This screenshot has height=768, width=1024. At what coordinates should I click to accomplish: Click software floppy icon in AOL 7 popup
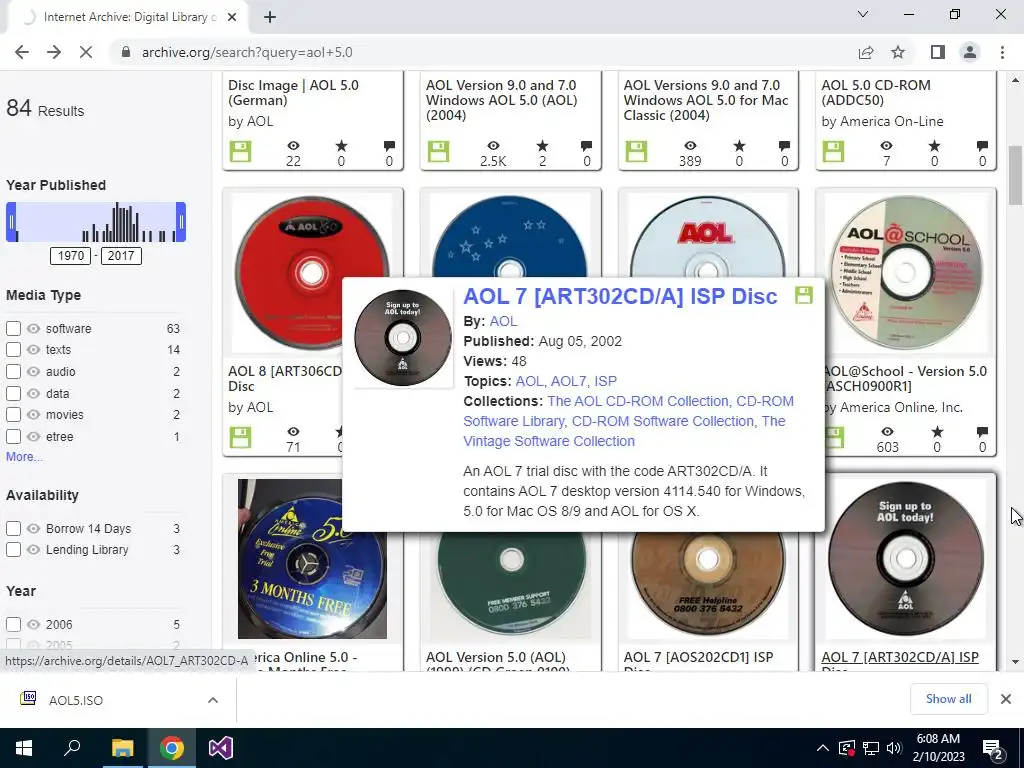click(x=804, y=295)
